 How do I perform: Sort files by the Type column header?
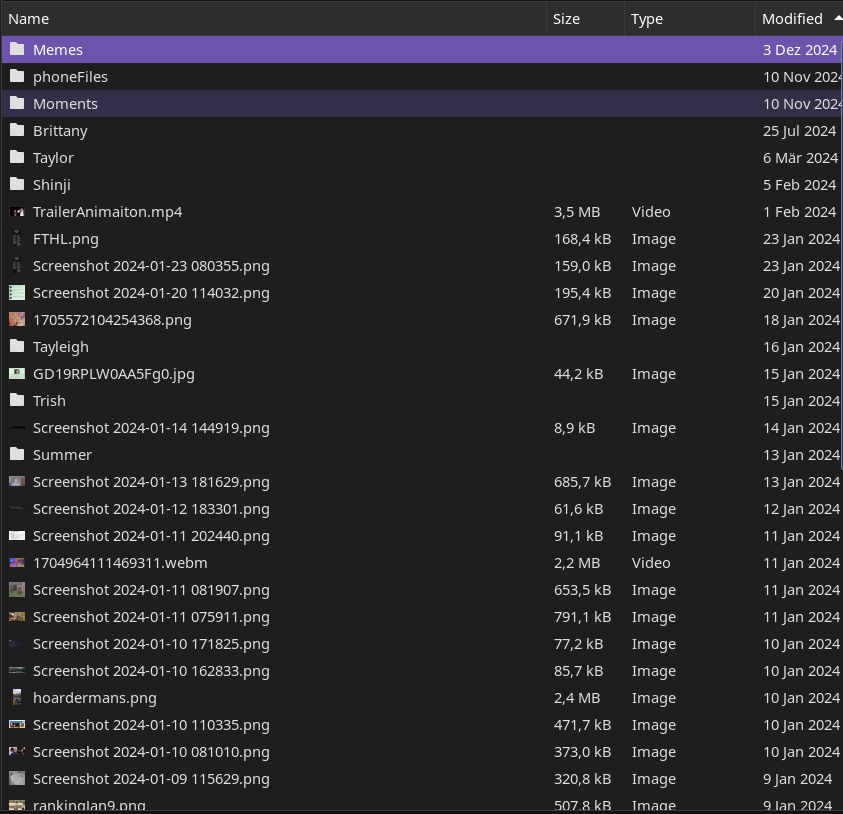(690, 19)
